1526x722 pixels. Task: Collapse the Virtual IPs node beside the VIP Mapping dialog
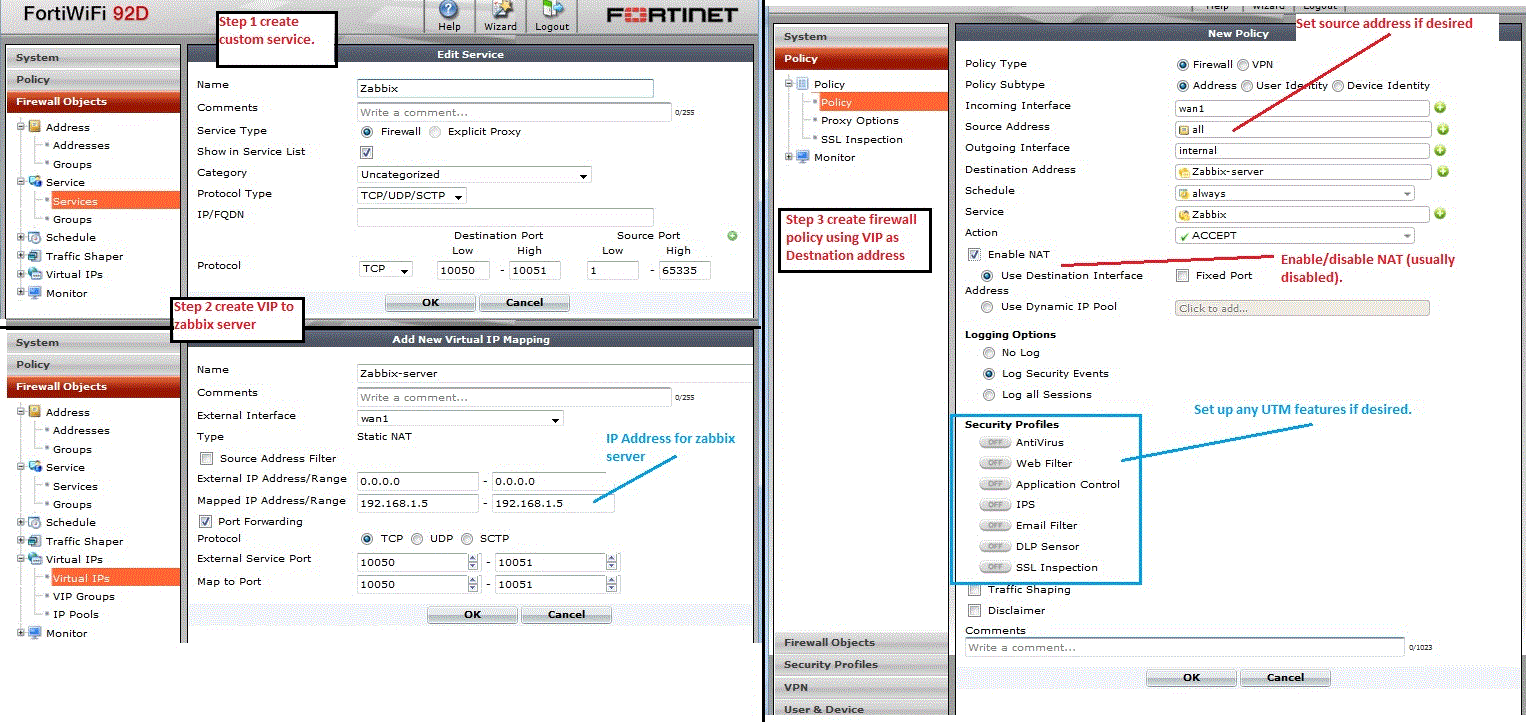point(22,559)
